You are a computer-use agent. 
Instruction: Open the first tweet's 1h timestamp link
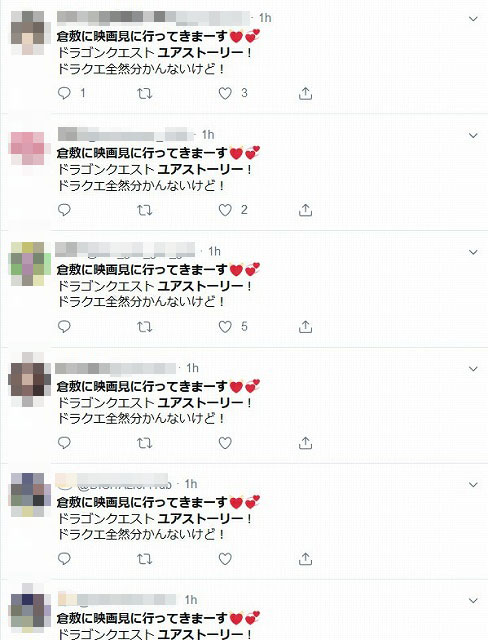click(x=265, y=18)
